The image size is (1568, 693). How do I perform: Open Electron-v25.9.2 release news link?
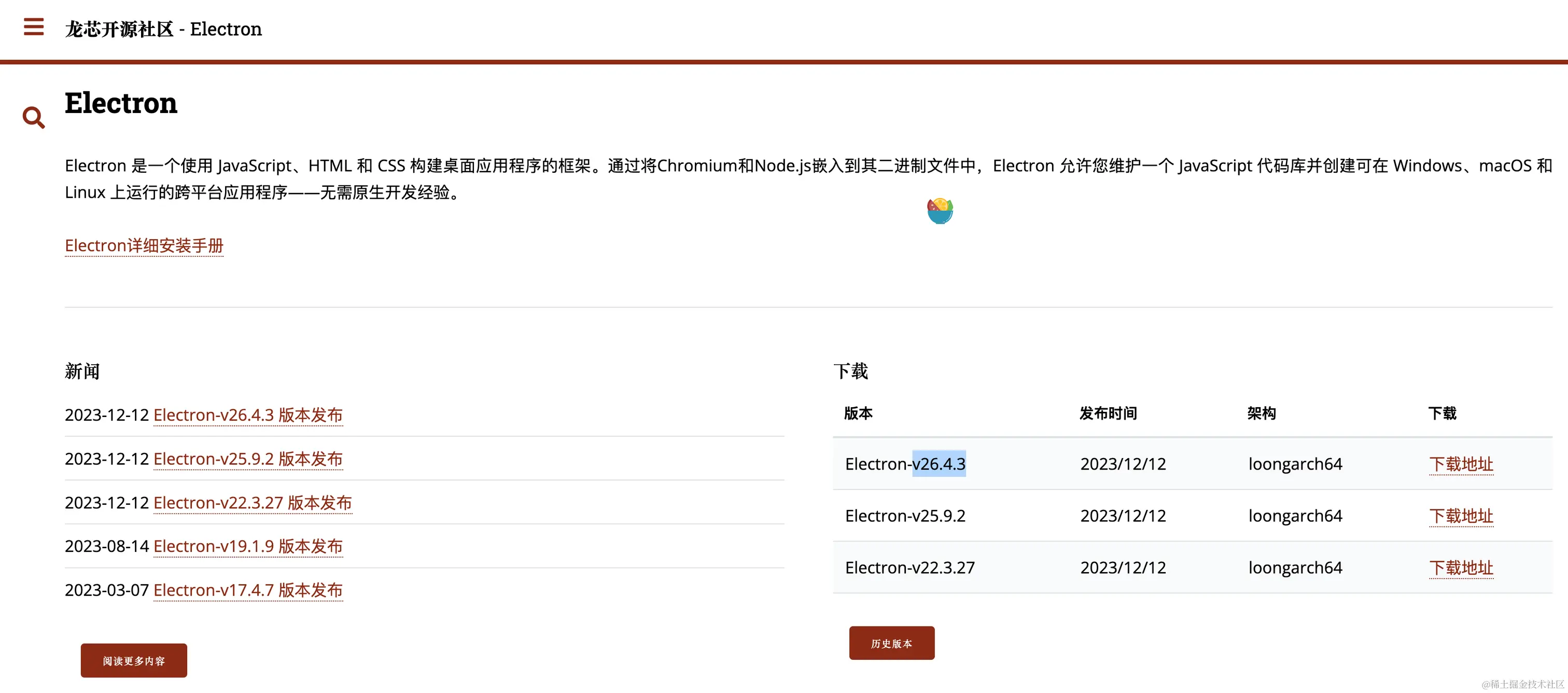(x=248, y=459)
